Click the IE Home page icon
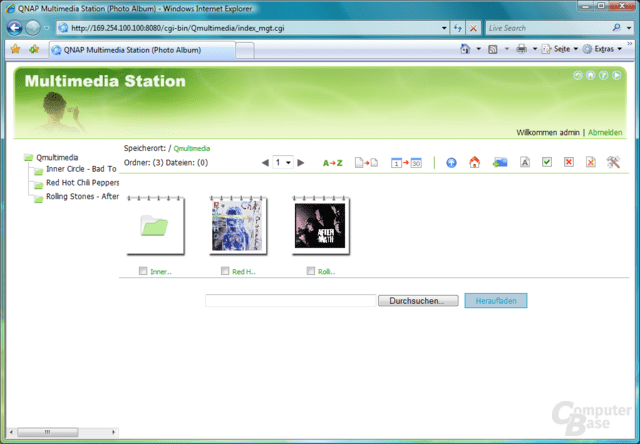640x444 pixels. coord(465,49)
